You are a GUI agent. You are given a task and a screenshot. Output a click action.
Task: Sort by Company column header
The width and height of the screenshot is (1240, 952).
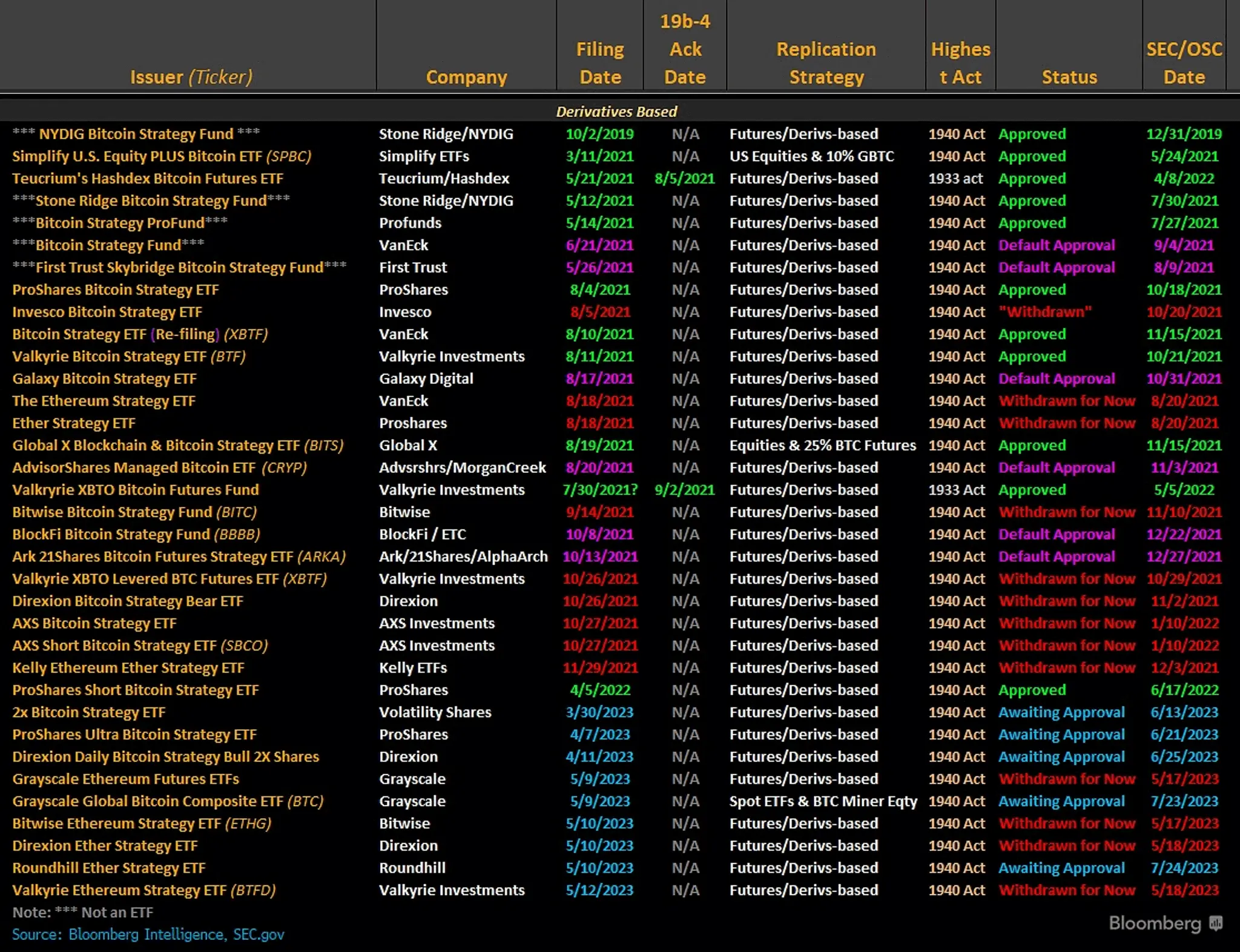(x=466, y=71)
